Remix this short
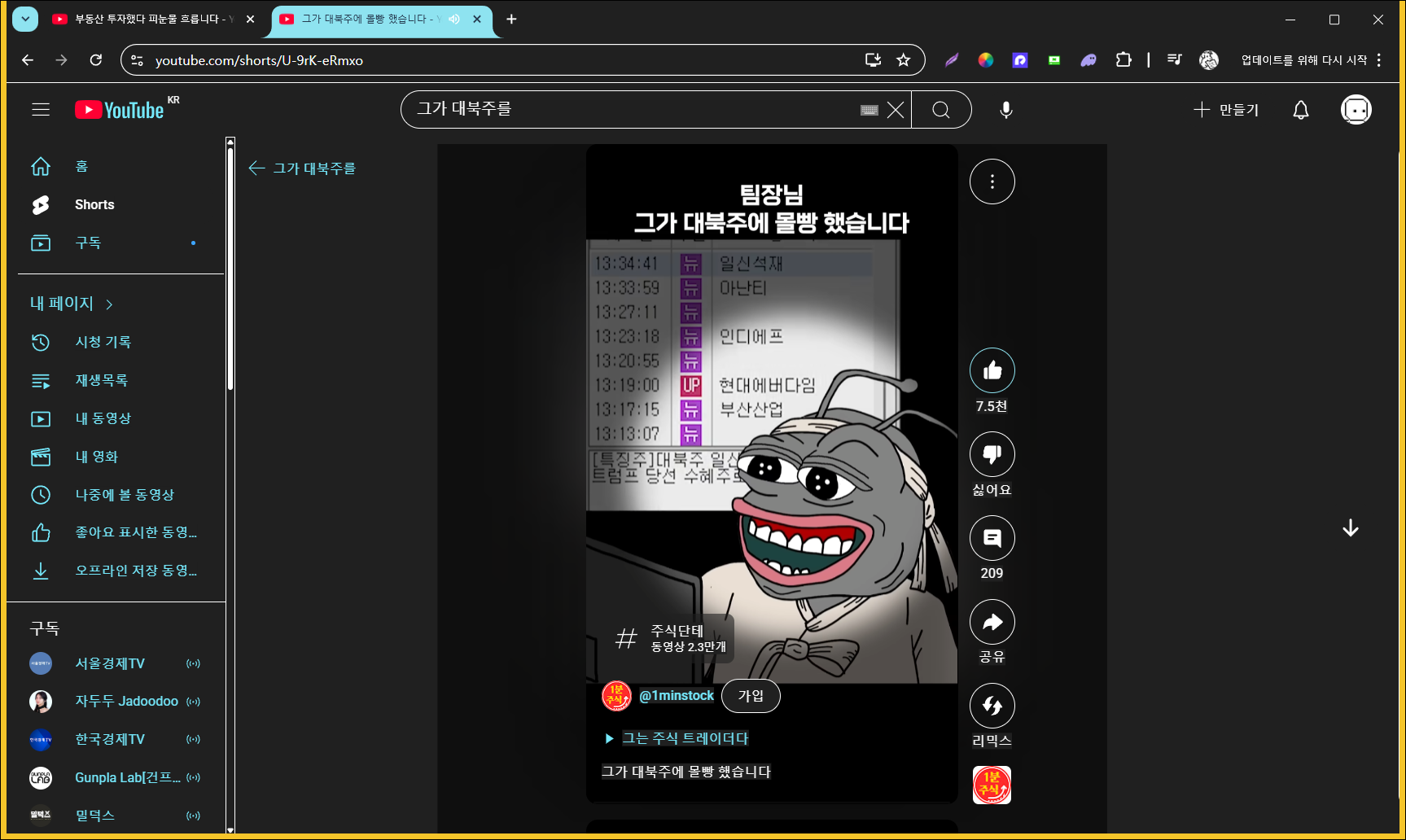The image size is (1406, 840). (x=992, y=706)
